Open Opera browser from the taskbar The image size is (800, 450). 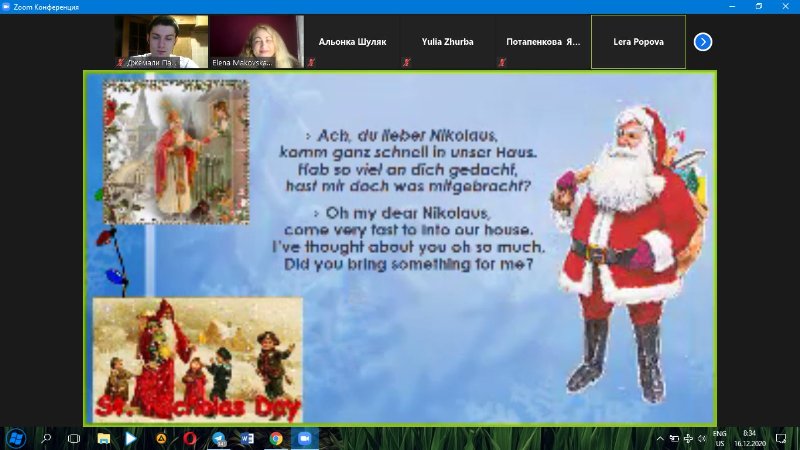pos(190,438)
